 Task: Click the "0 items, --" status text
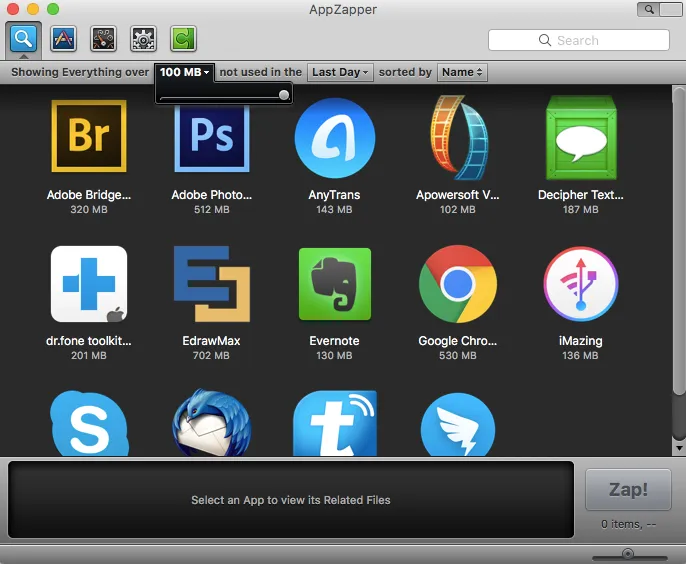pyautogui.click(x=628, y=524)
